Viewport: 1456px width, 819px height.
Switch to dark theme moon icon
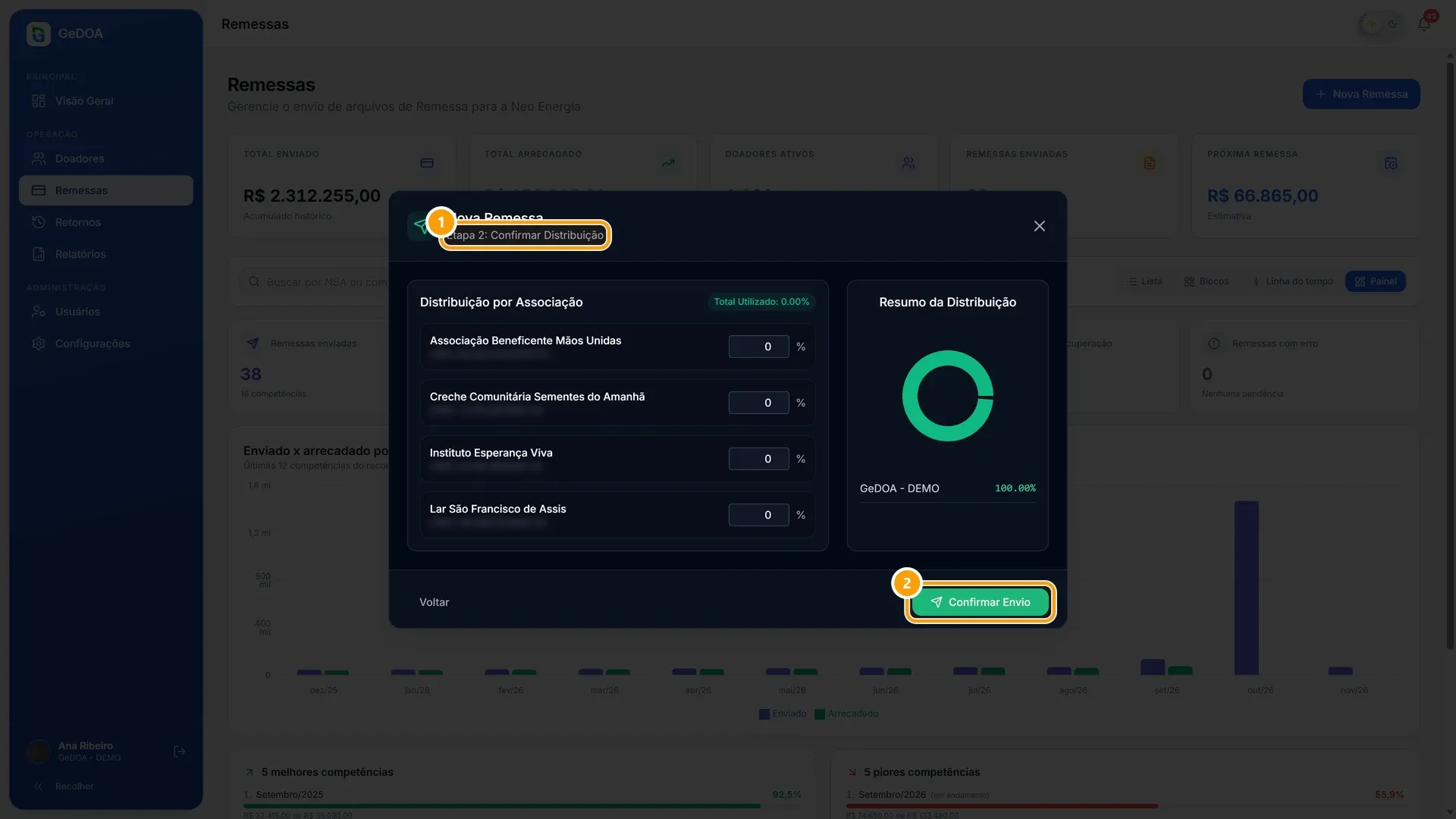point(1392,24)
